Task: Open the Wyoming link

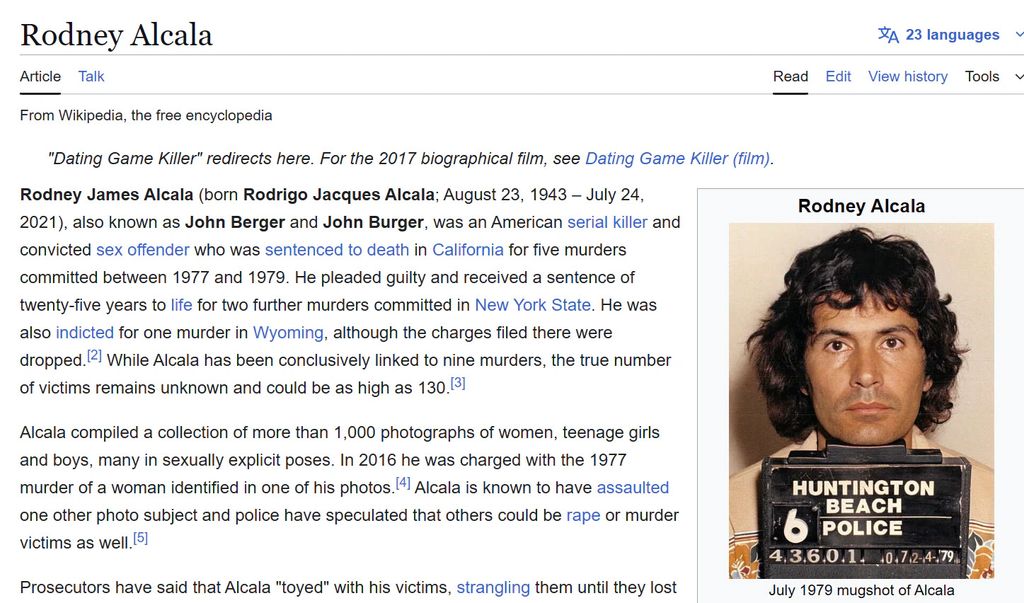Action: (x=288, y=333)
